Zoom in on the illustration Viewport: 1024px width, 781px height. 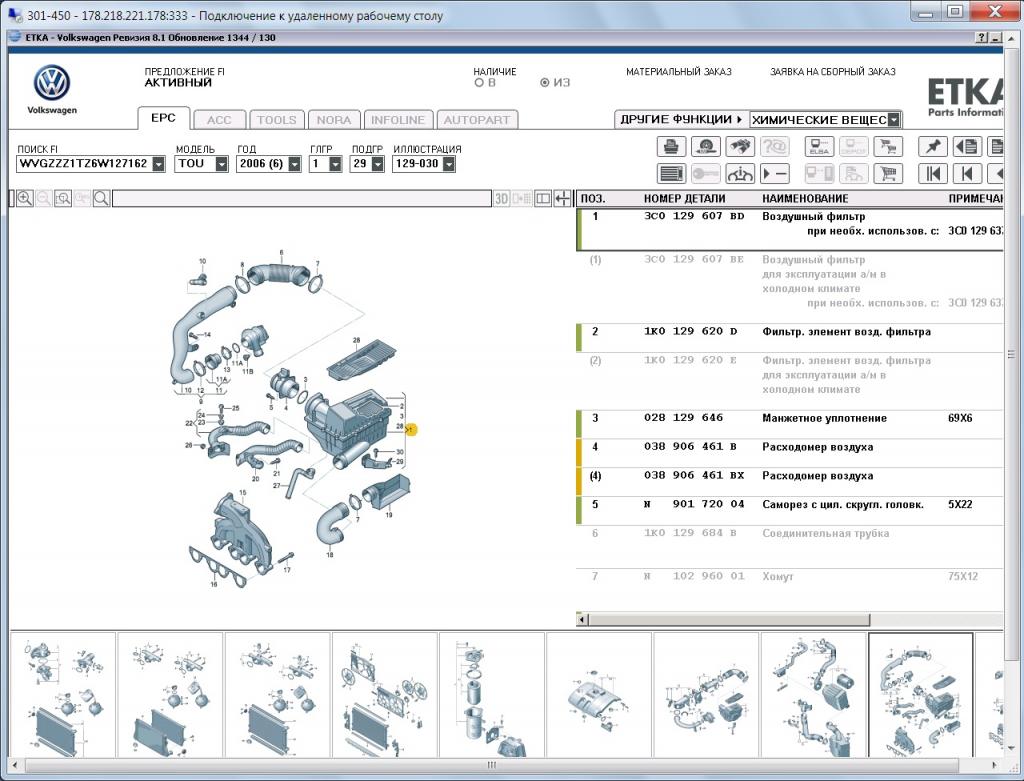pyautogui.click(x=25, y=199)
